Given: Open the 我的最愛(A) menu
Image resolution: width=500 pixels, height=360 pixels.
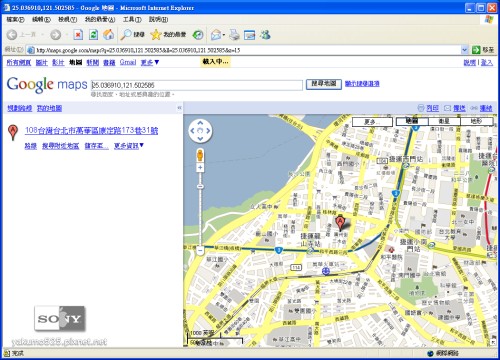Looking at the screenshot, I should click(x=100, y=19).
